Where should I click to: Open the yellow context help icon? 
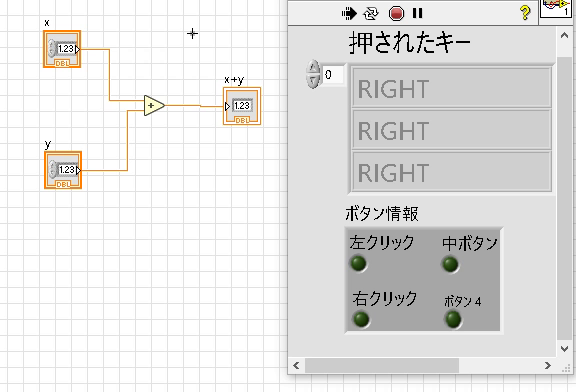(x=525, y=13)
